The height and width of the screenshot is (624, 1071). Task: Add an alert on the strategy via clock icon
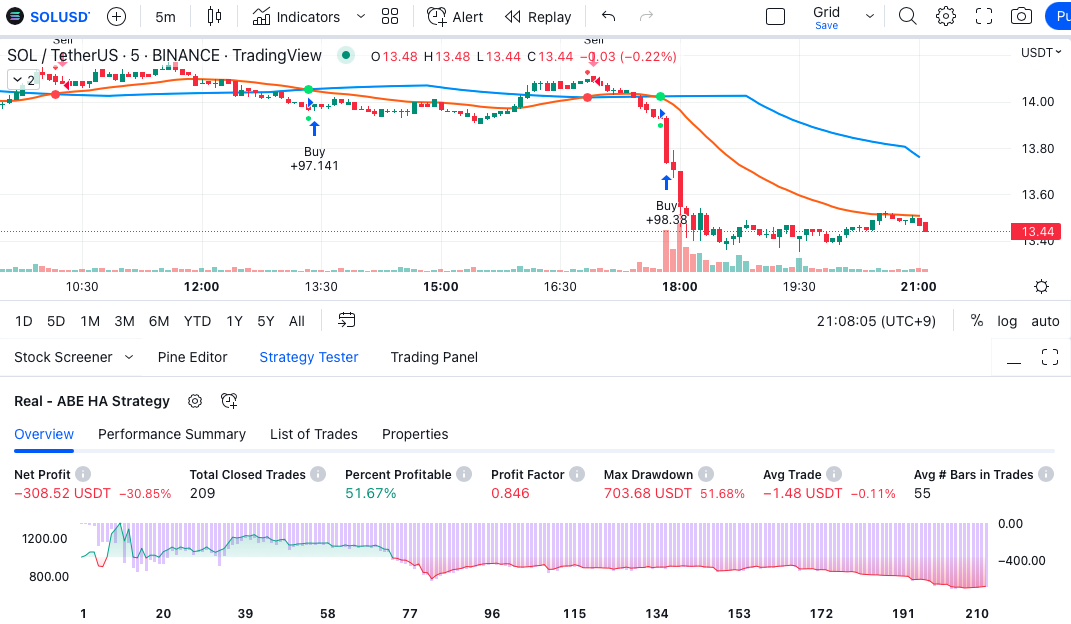(x=229, y=401)
